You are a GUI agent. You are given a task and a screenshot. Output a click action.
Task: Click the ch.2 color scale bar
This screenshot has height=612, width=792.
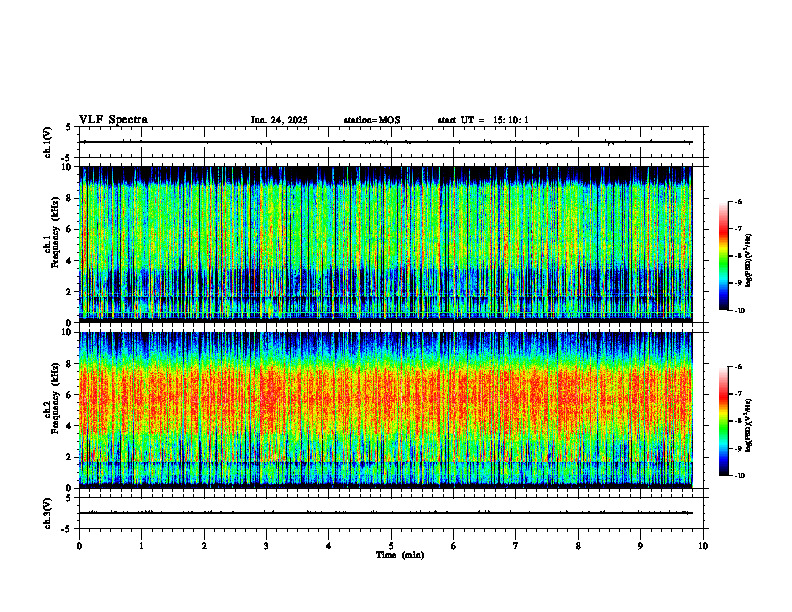pyautogui.click(x=723, y=421)
